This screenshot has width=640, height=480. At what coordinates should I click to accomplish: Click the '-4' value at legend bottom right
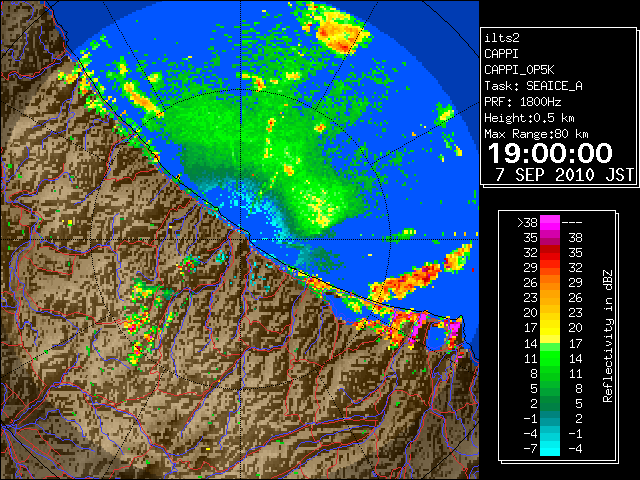coord(575,449)
